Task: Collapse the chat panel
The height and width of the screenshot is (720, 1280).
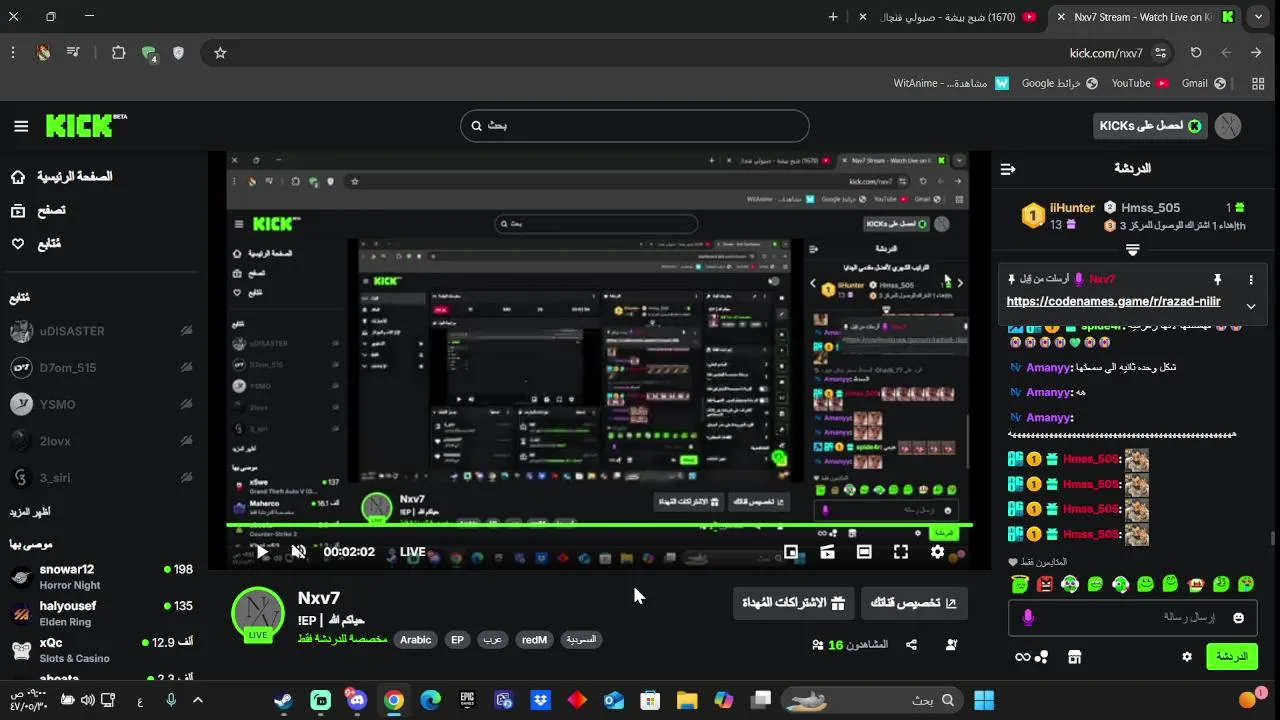Action: (x=1008, y=169)
